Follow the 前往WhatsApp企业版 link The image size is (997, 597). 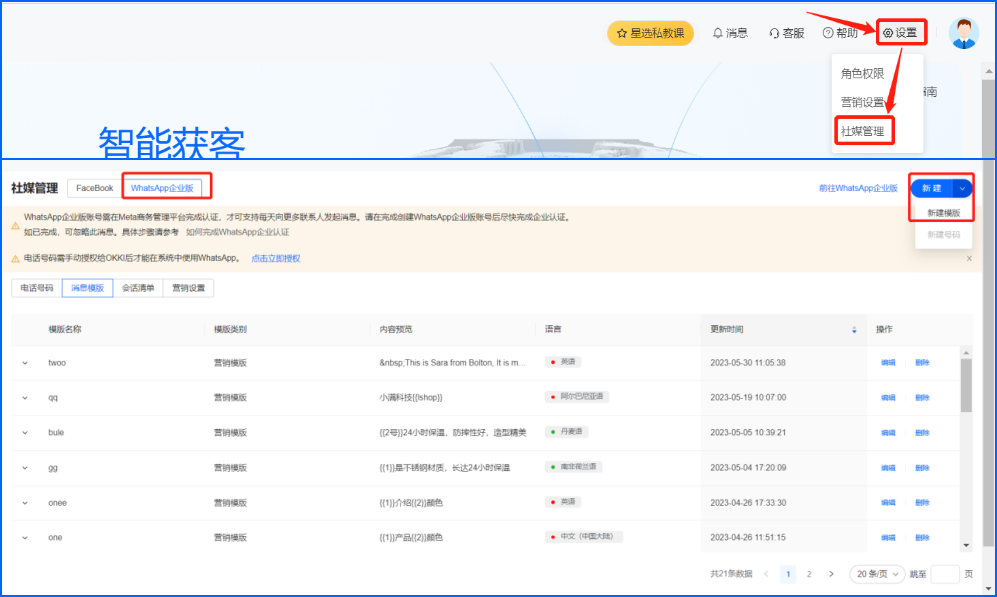pyautogui.click(x=858, y=188)
